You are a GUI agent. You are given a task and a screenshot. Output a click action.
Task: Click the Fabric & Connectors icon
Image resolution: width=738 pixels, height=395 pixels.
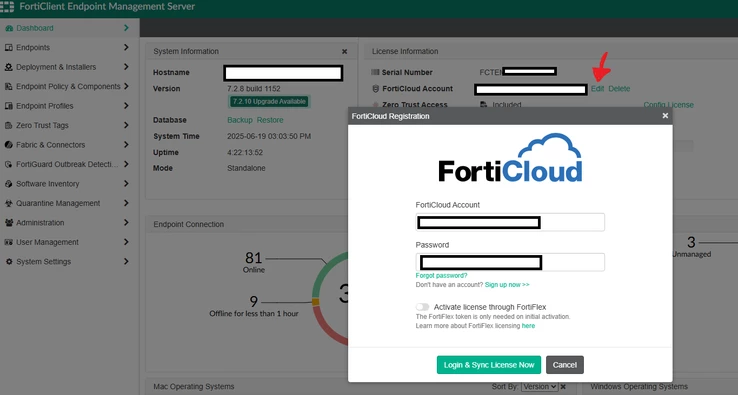point(8,145)
